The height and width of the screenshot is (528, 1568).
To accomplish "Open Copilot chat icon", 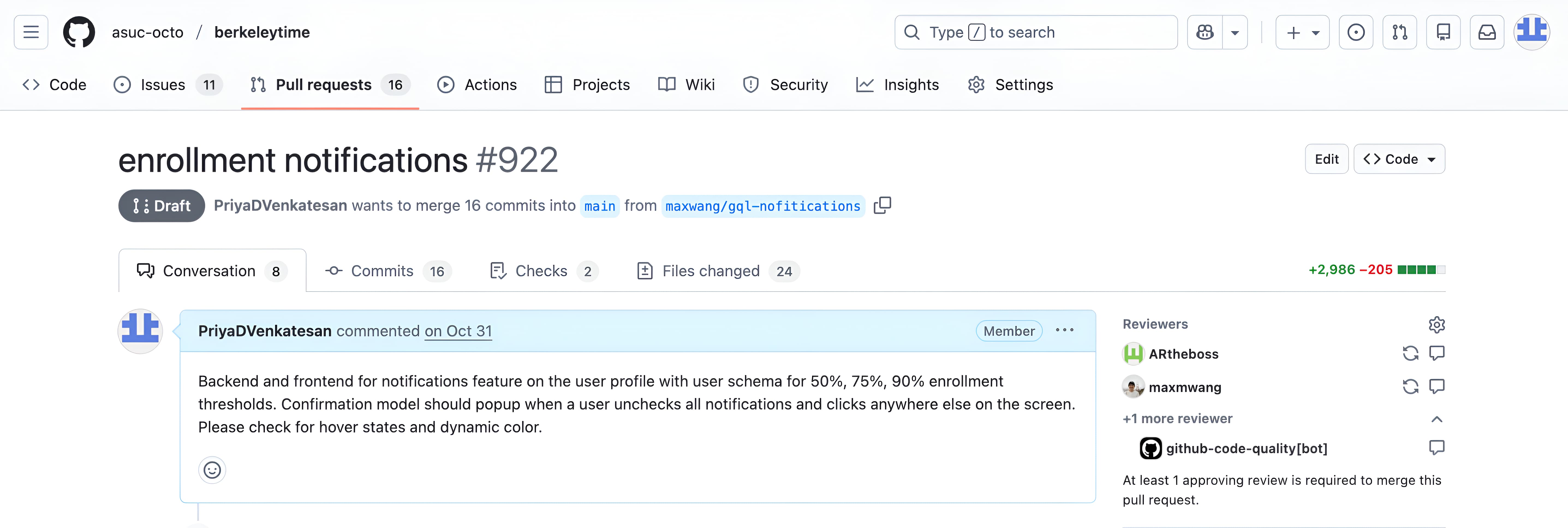I will pyautogui.click(x=1205, y=32).
